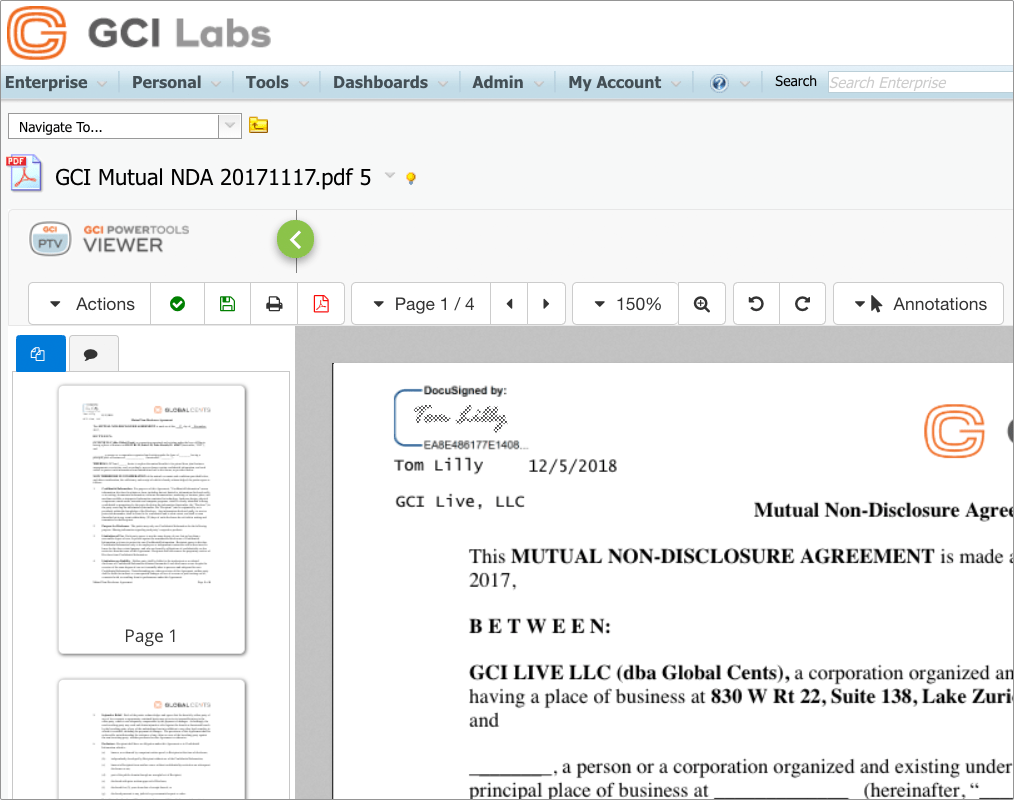Image resolution: width=1014 pixels, height=800 pixels.
Task: Click the green save disk icon
Action: [x=227, y=304]
